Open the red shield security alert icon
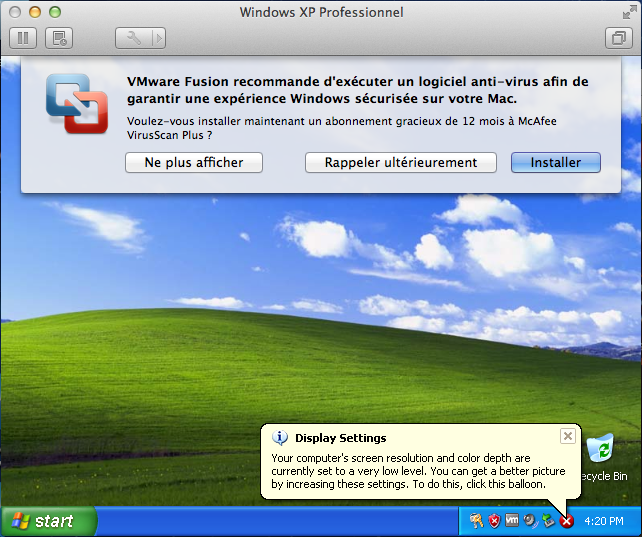Screen dimensions: 642x537 tap(494, 521)
